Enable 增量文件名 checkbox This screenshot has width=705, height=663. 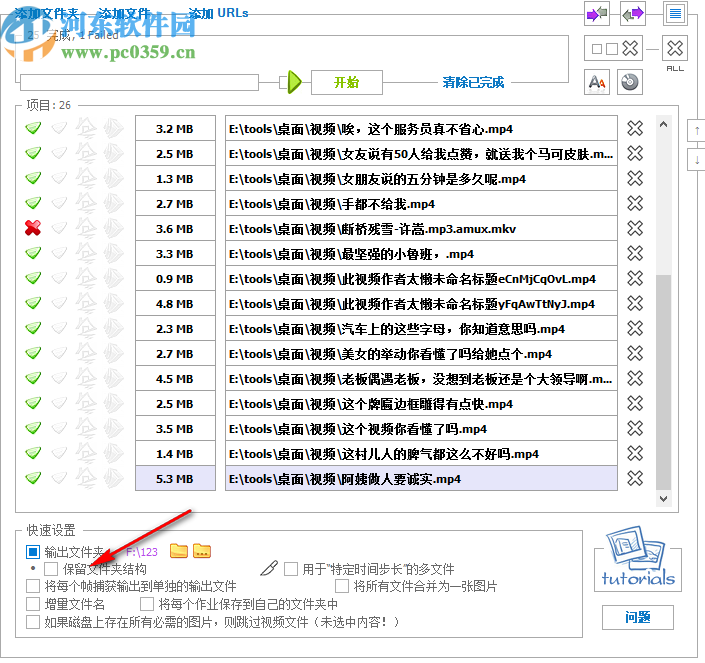tap(33, 604)
